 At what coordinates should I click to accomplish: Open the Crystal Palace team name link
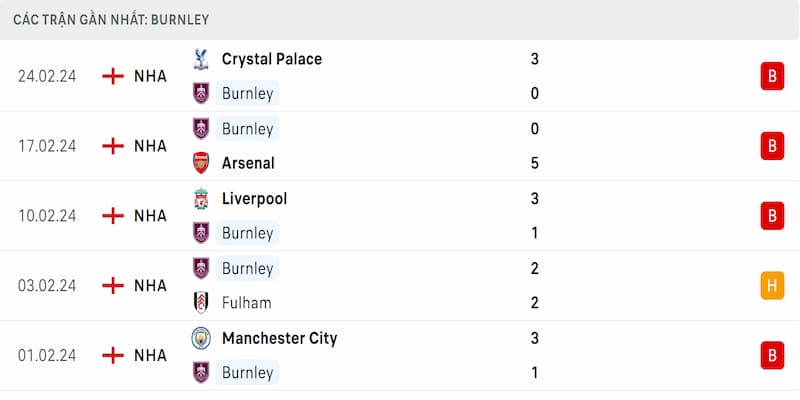pyautogui.click(x=271, y=59)
